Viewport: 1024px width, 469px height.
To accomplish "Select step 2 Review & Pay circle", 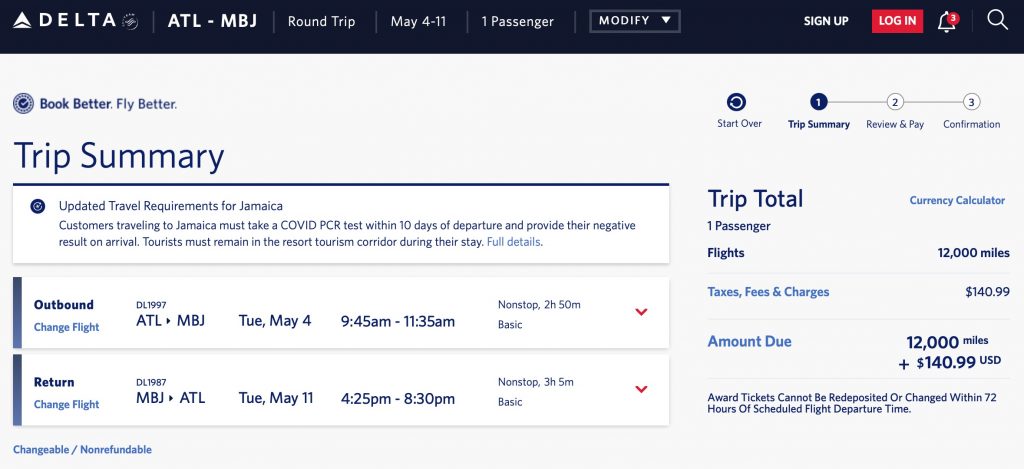I will (895, 102).
